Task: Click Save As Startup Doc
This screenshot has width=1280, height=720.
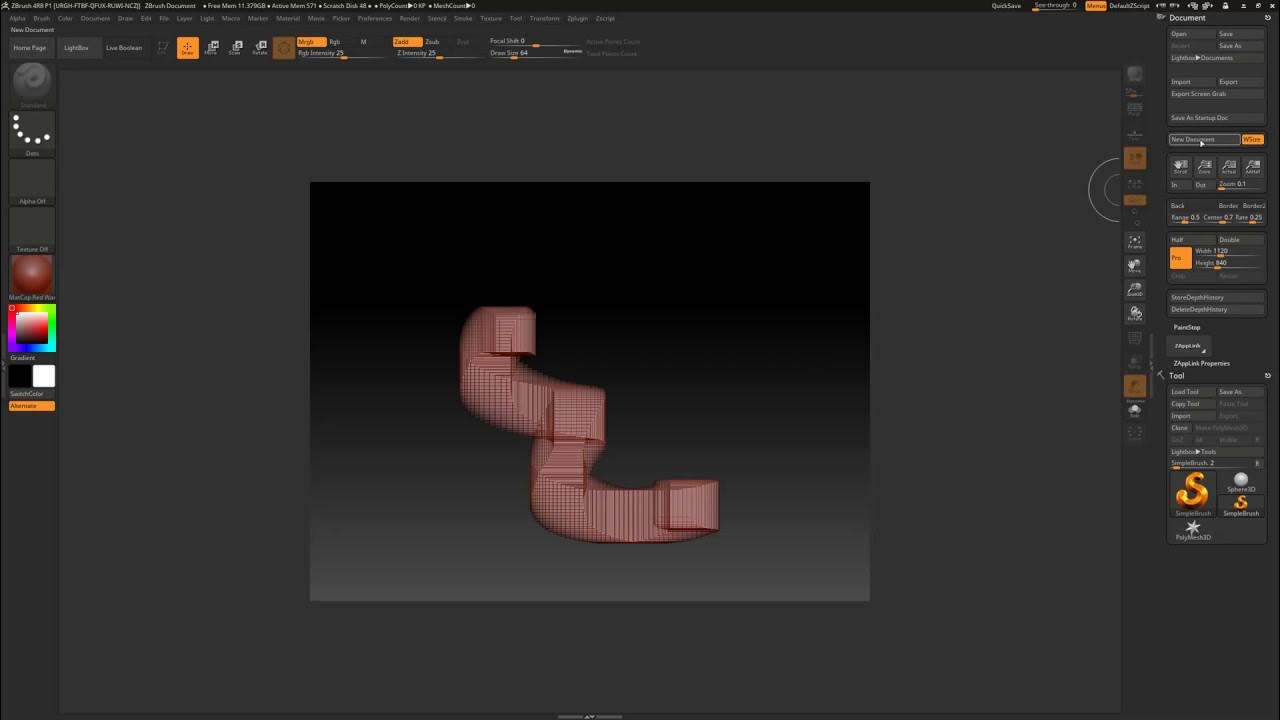Action: tap(1217, 118)
